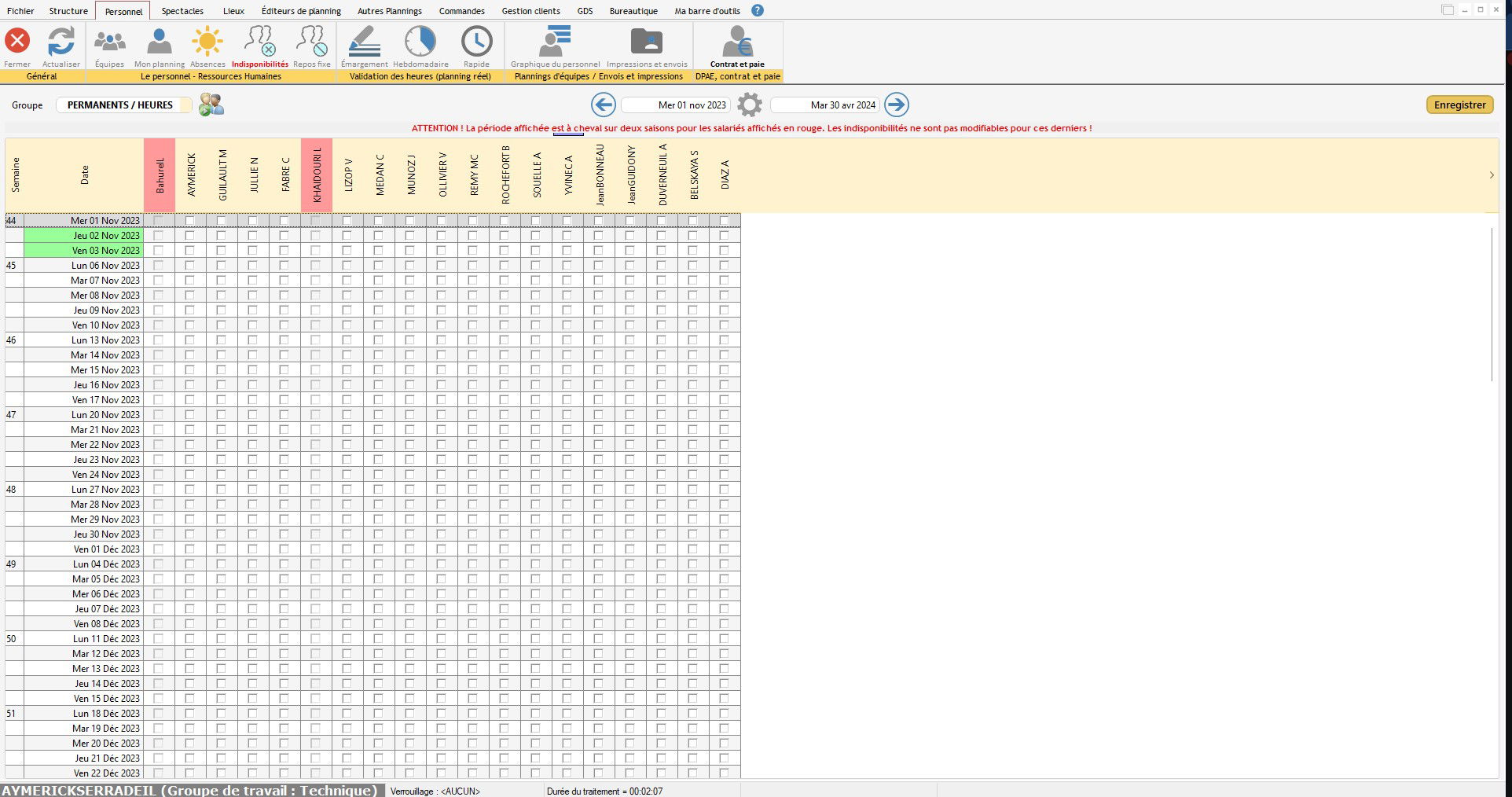The image size is (1512, 797).
Task: Open the Gestion clients menu
Action: click(x=530, y=11)
